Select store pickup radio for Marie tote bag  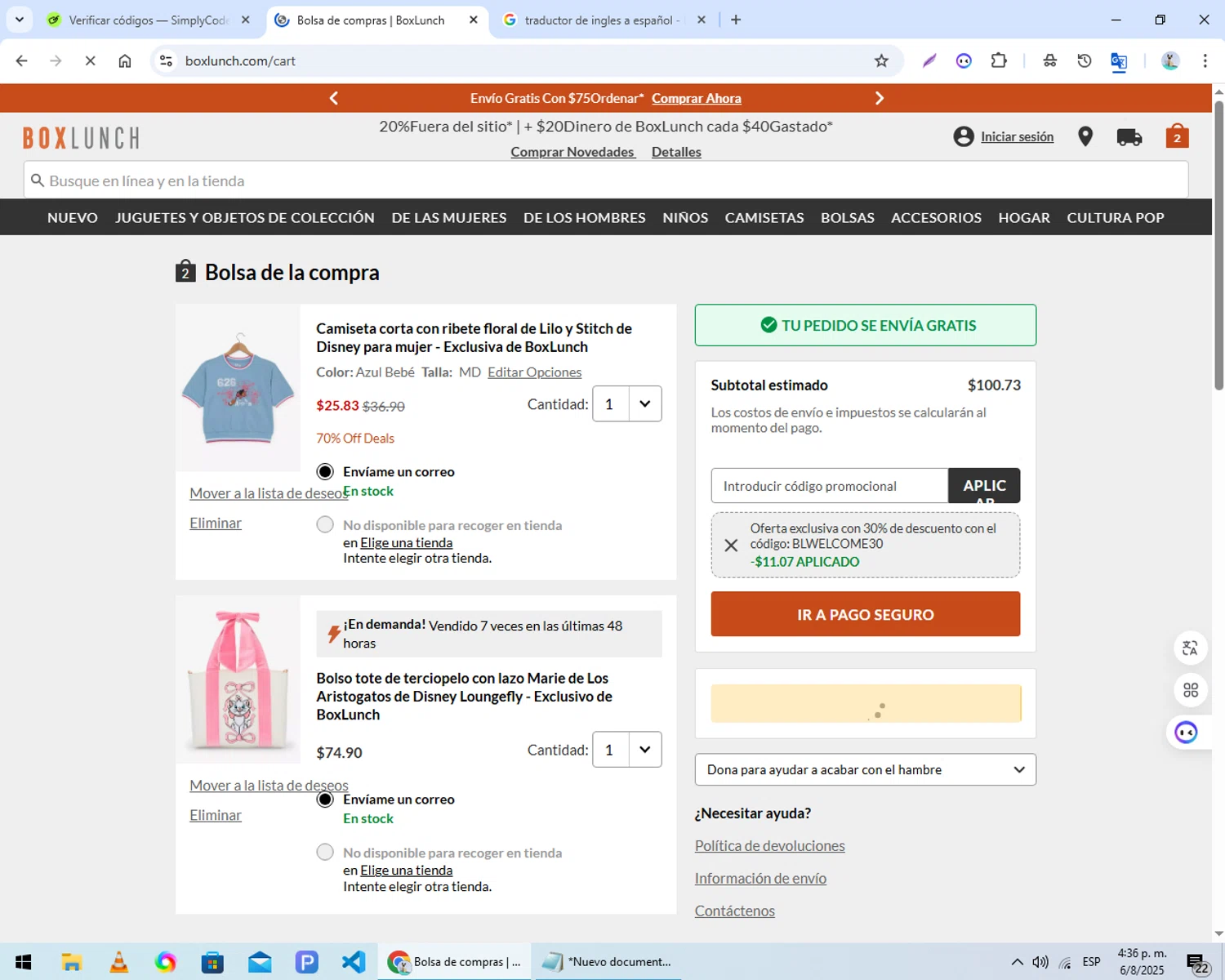[x=325, y=852]
